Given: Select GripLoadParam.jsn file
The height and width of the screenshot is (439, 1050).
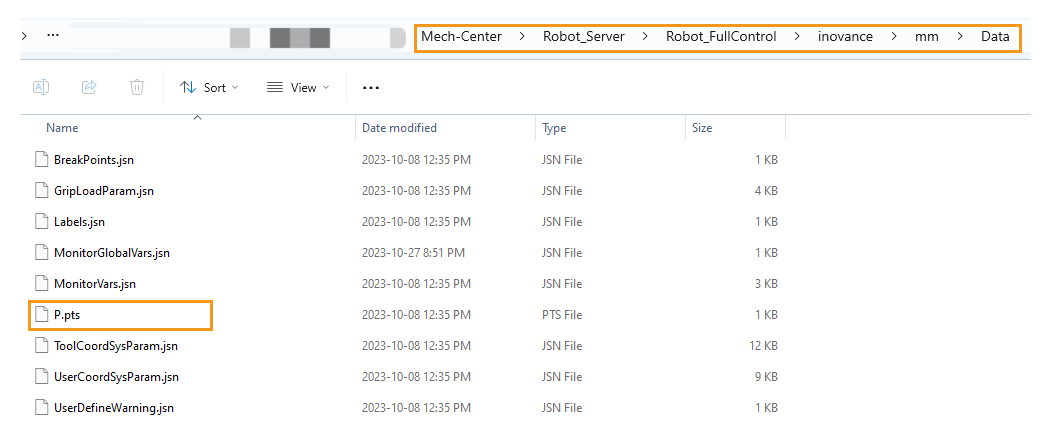Looking at the screenshot, I should (103, 190).
